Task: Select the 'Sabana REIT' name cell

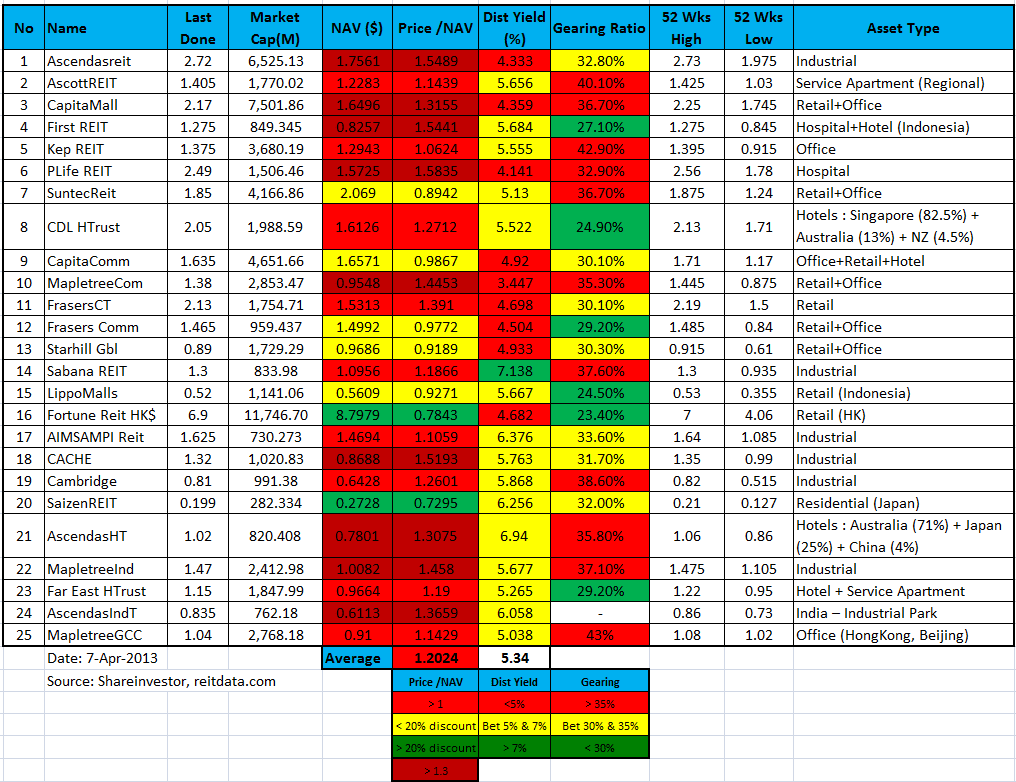Action: tap(106, 371)
